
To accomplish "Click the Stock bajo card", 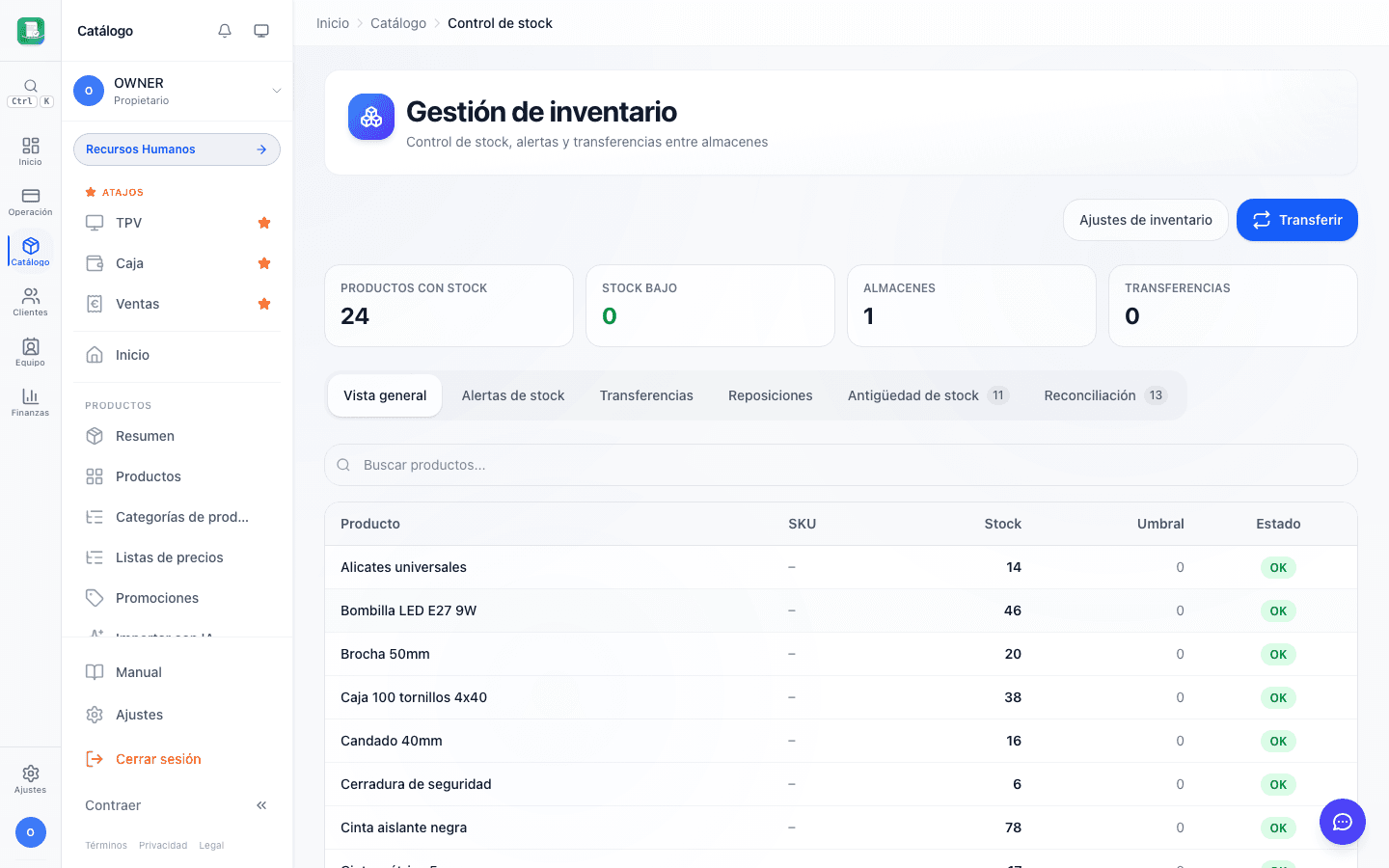I will 710,306.
